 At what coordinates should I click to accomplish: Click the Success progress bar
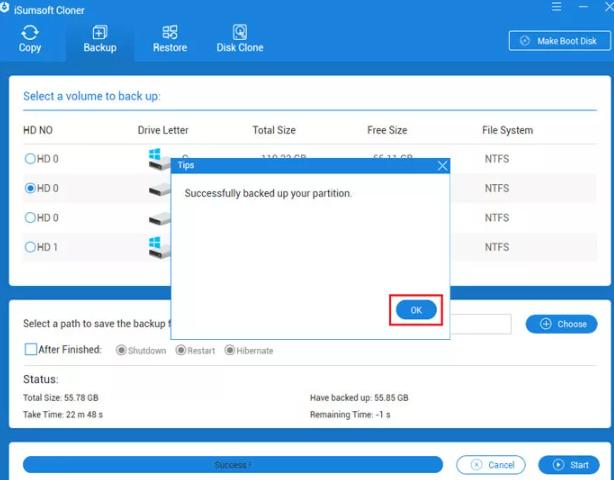click(x=233, y=465)
